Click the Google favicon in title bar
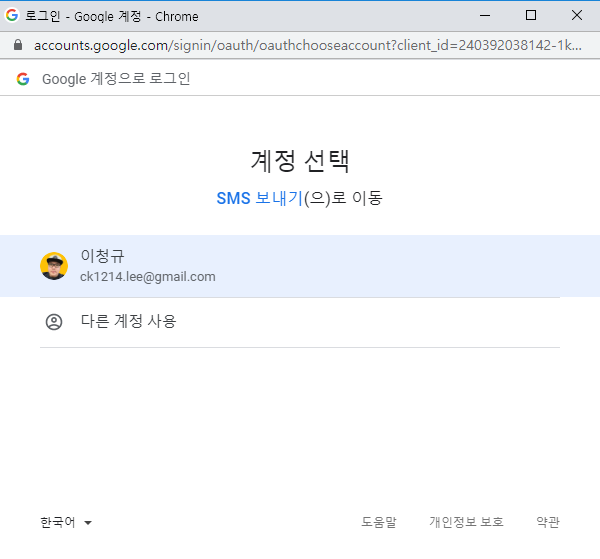 coord(12,15)
